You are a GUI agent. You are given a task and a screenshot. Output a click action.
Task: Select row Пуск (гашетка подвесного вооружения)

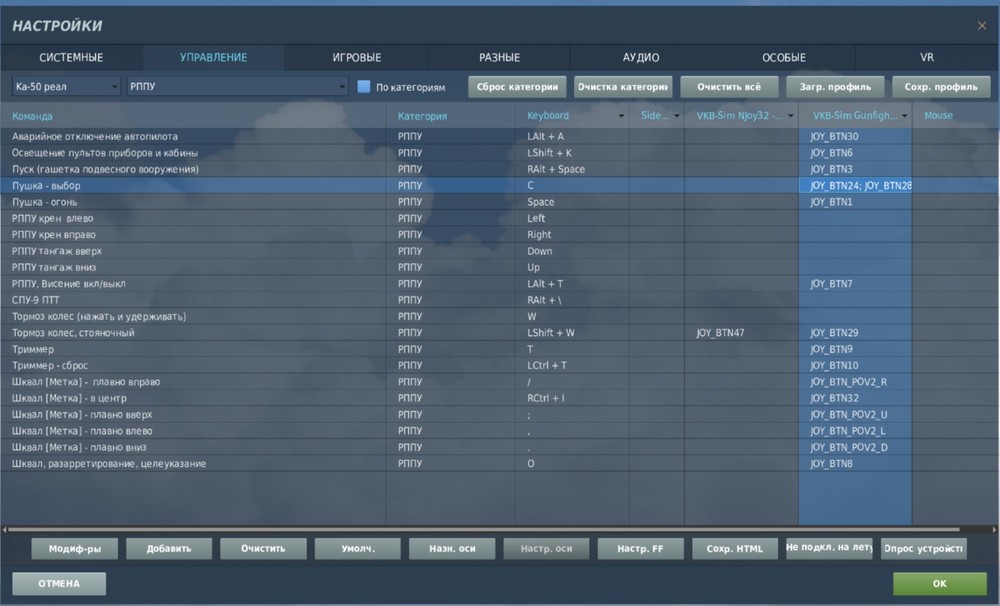[x=500, y=169]
